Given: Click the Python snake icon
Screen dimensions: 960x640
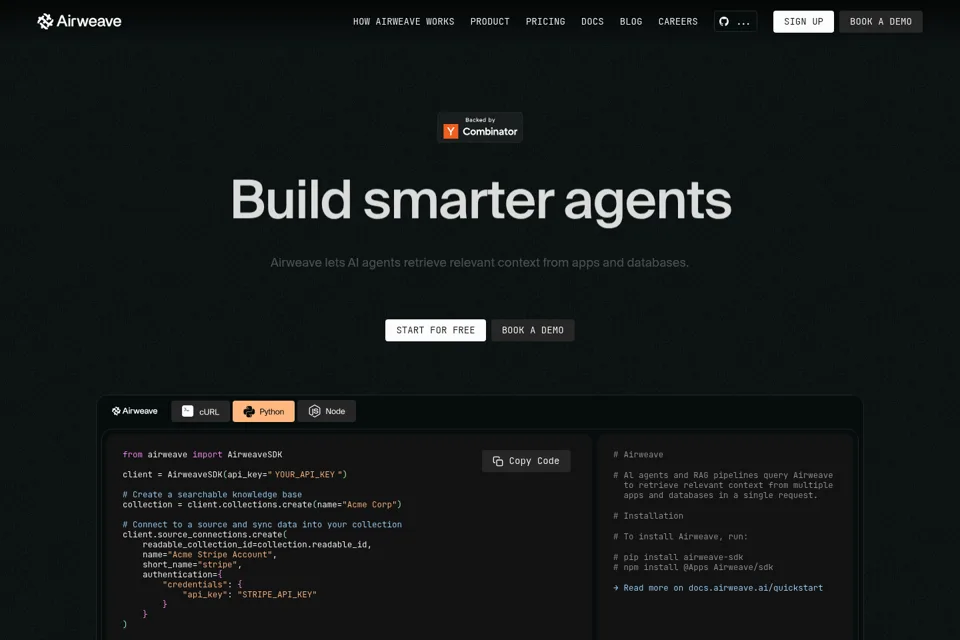Looking at the screenshot, I should [249, 412].
